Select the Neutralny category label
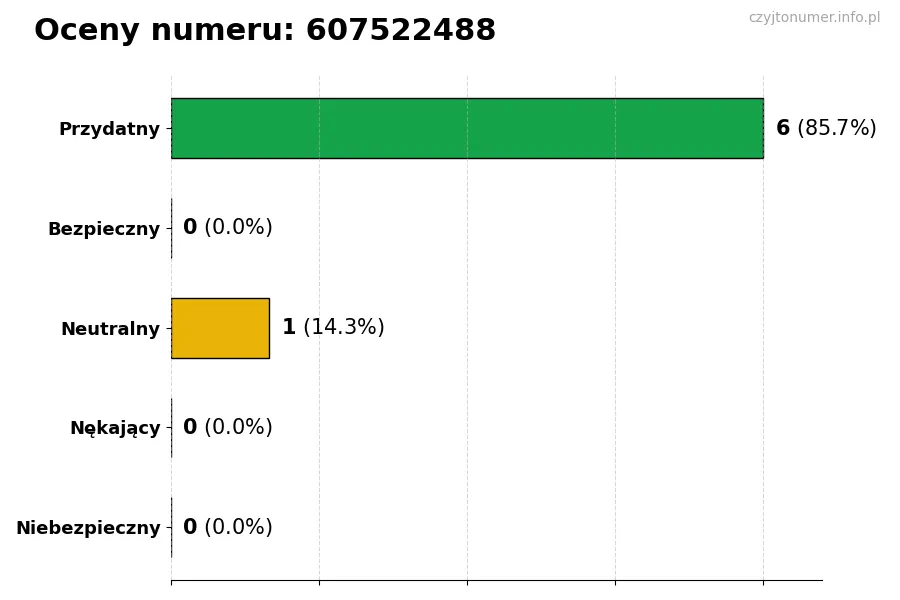 click(x=110, y=329)
